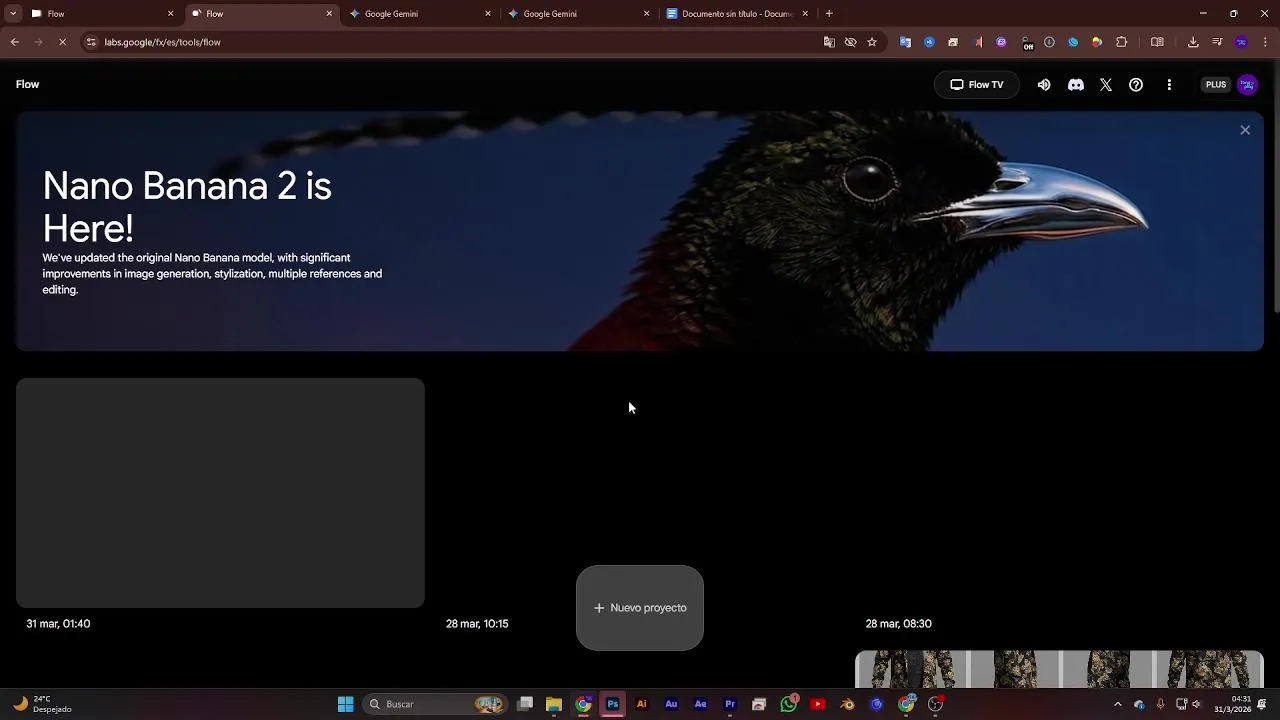Switch to the Documento sin título tab

[x=737, y=14]
